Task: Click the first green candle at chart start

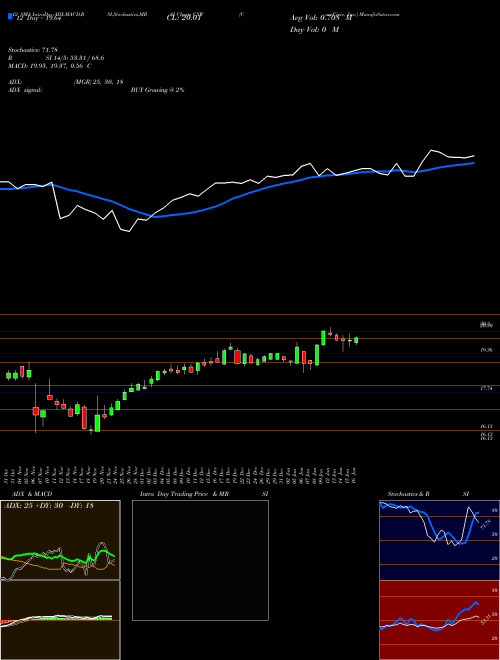Action: [x=8, y=375]
